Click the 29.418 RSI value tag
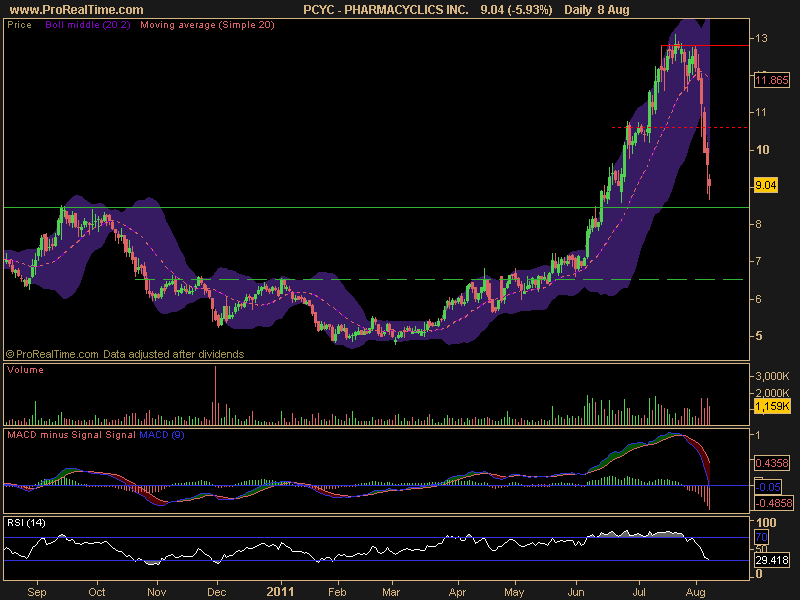The width and height of the screenshot is (800, 600). click(x=772, y=560)
